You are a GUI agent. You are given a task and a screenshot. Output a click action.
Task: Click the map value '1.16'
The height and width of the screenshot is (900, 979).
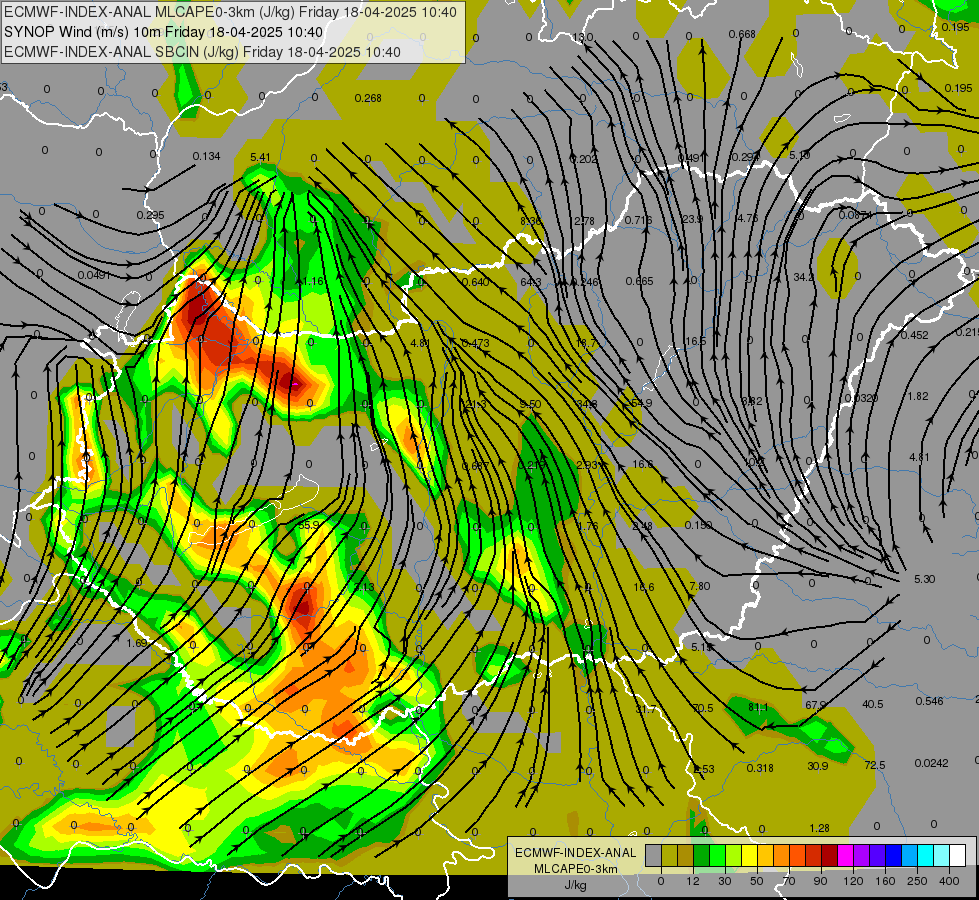point(313,281)
